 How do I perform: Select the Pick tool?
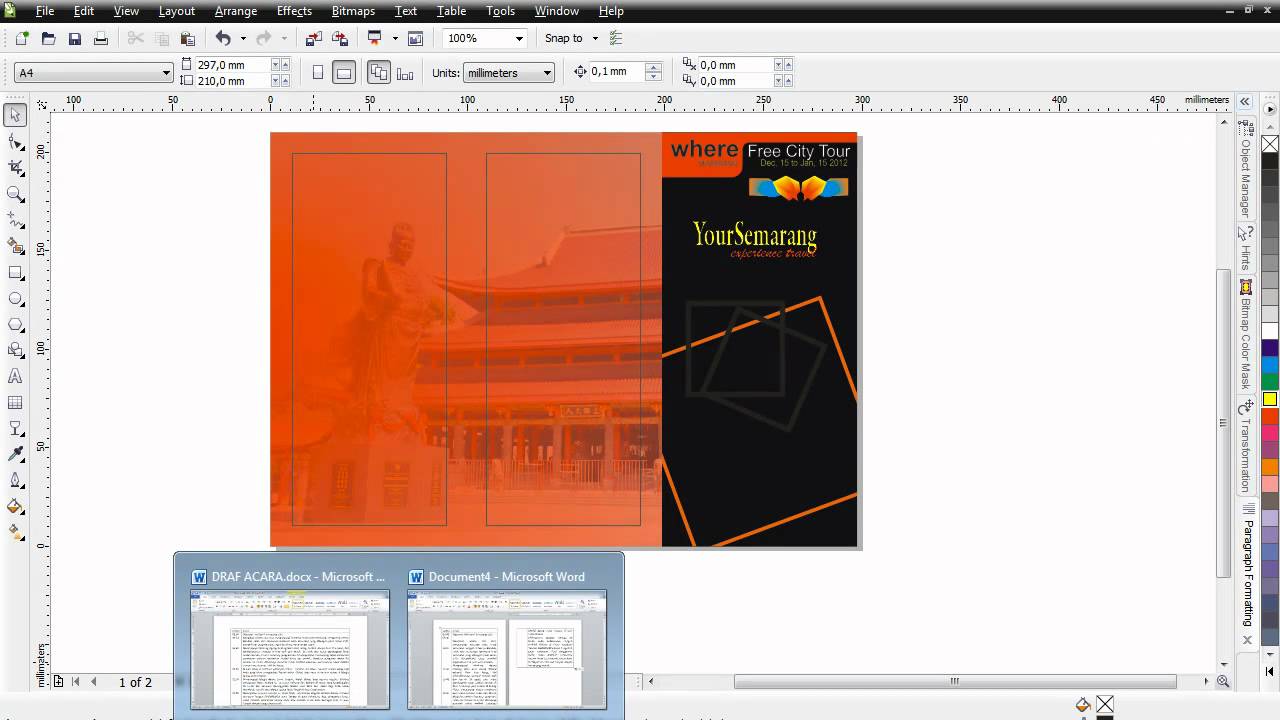(x=15, y=116)
